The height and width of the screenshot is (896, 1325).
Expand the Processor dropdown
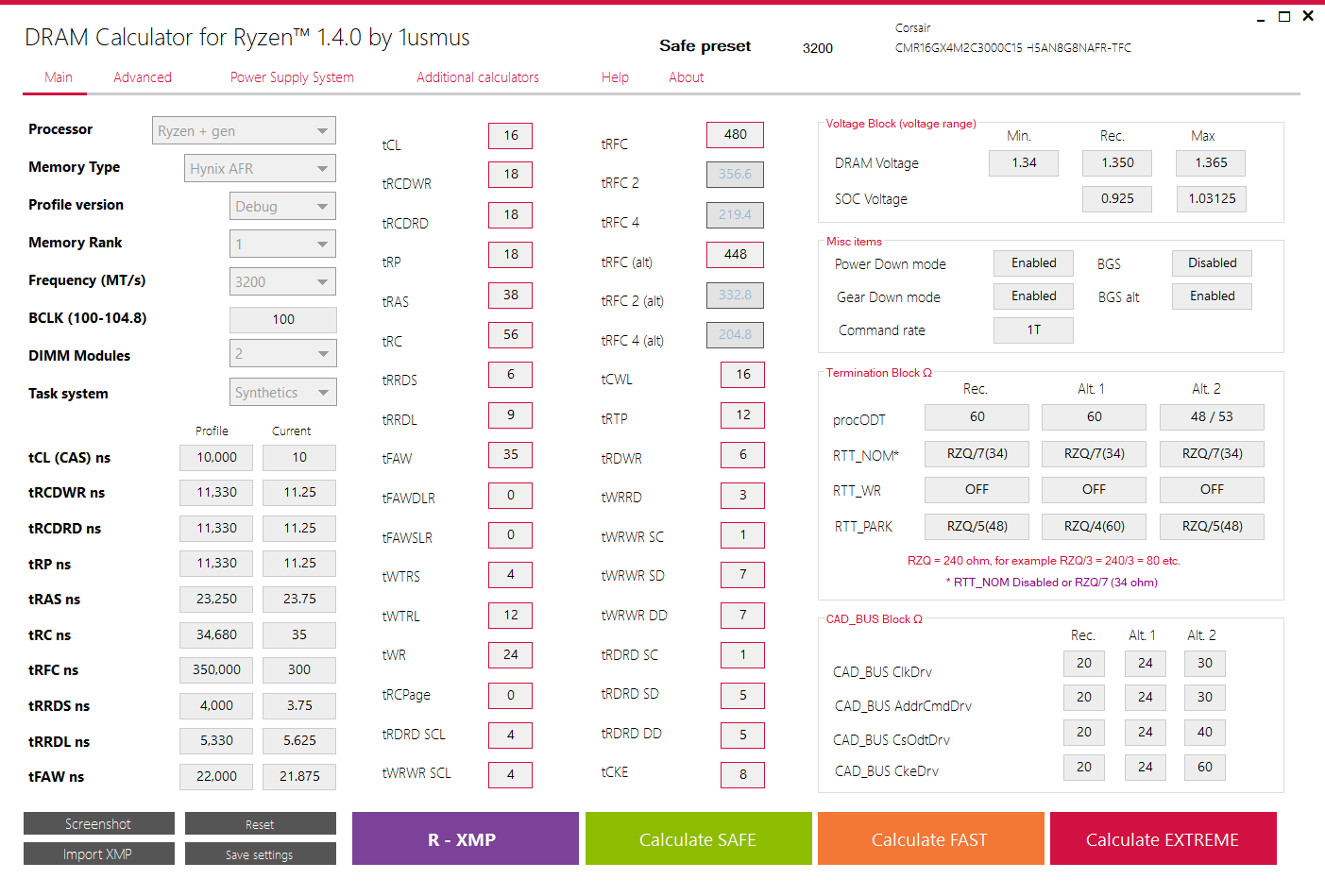pos(244,130)
